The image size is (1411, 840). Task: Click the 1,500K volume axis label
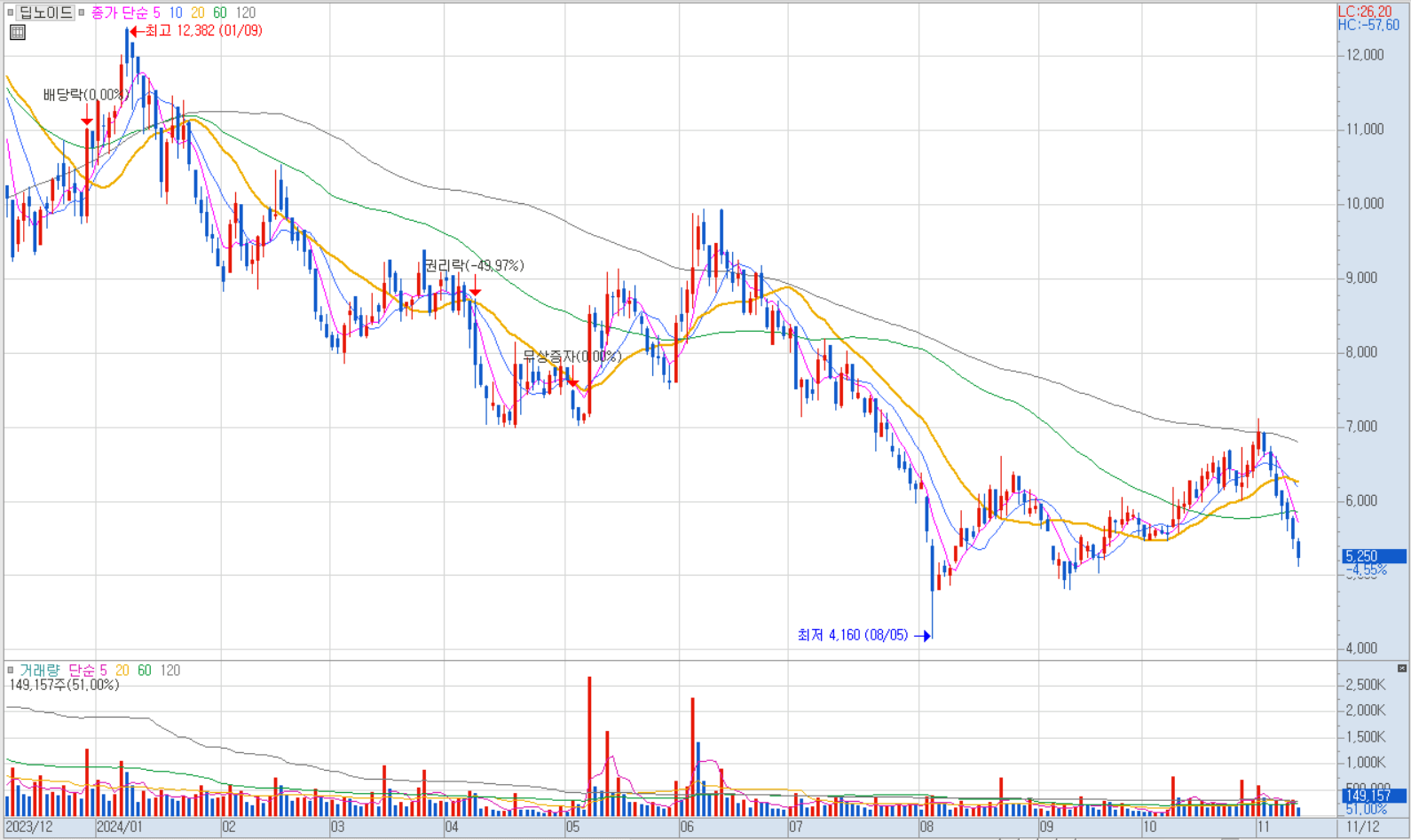click(1366, 737)
